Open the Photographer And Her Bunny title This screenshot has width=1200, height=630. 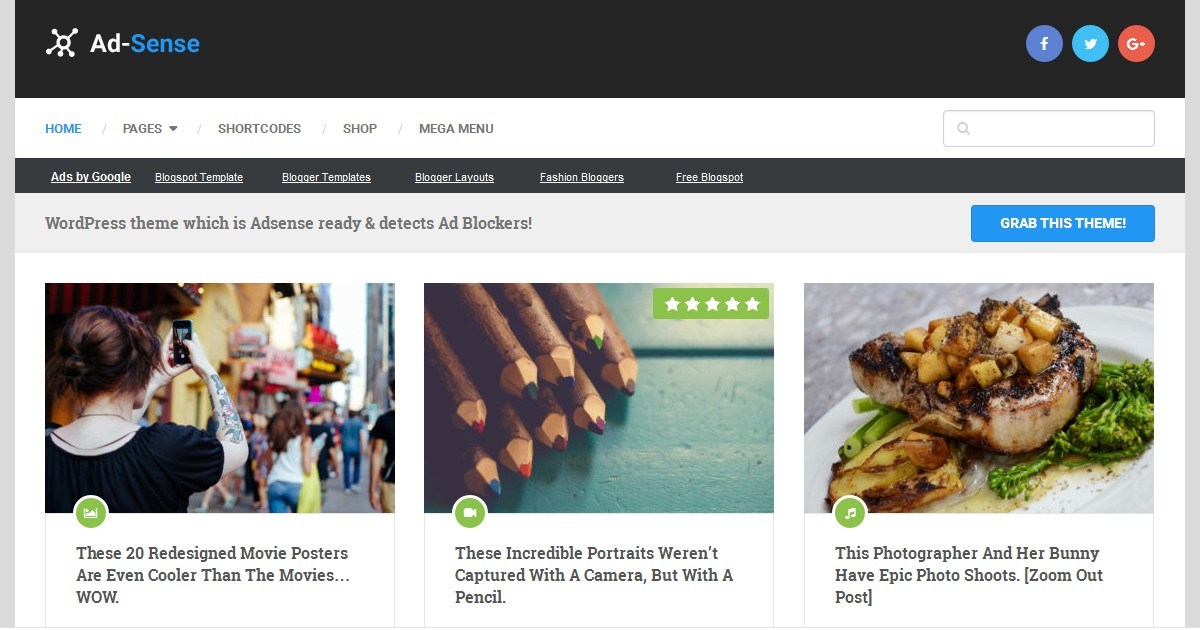tap(969, 575)
